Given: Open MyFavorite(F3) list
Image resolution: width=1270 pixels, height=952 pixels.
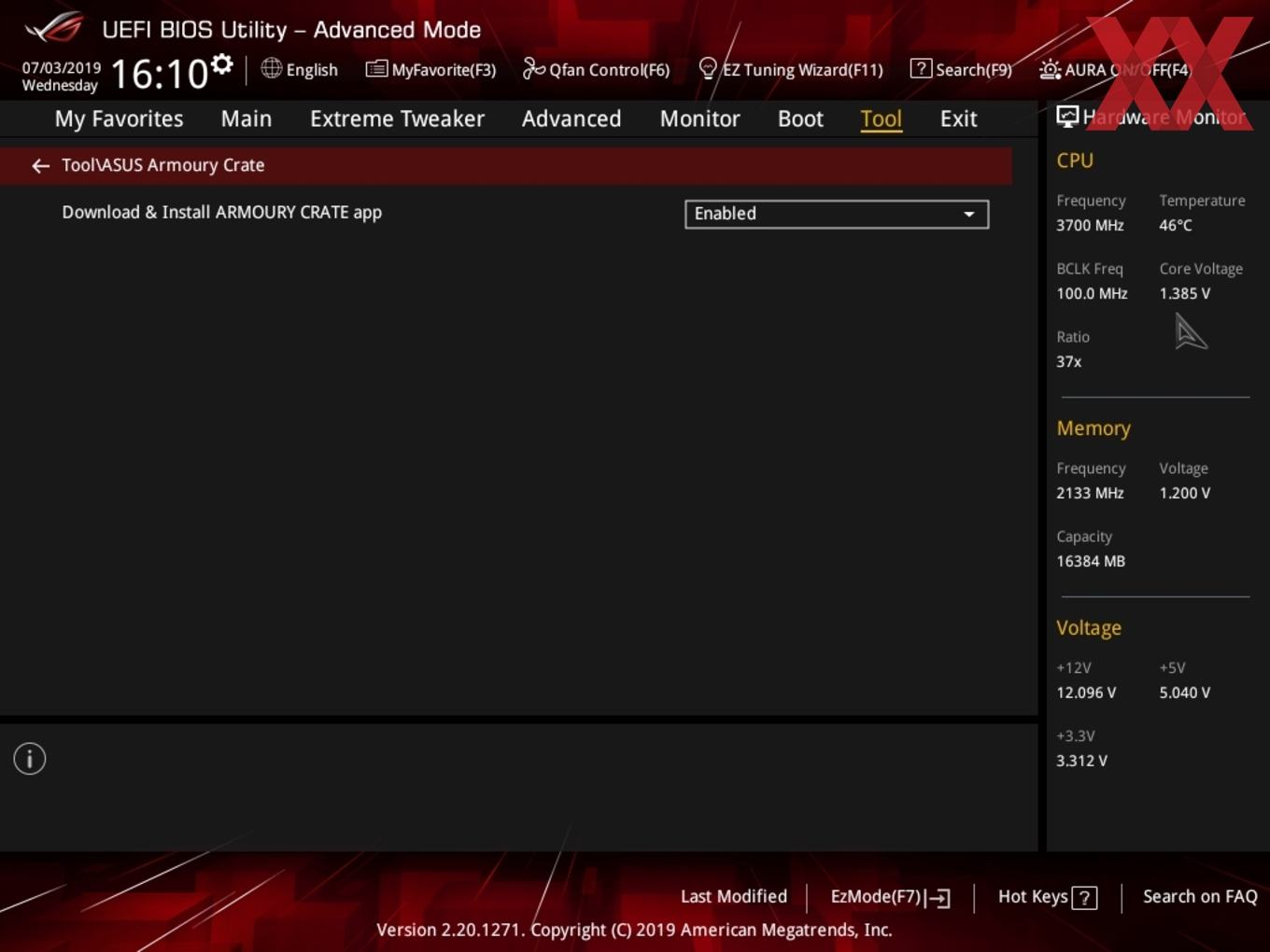Looking at the screenshot, I should click(431, 70).
